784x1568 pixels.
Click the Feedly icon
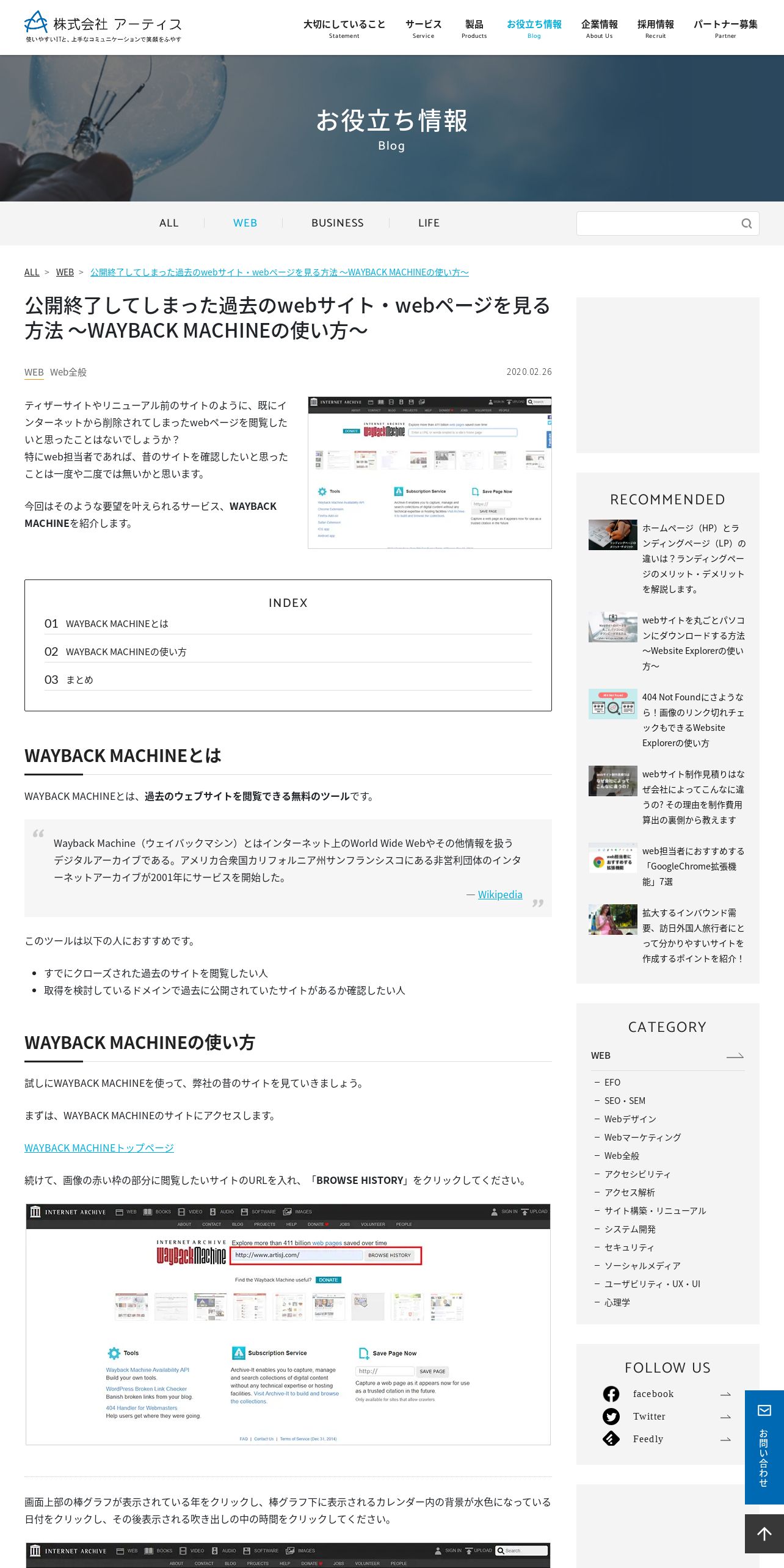(x=611, y=1439)
